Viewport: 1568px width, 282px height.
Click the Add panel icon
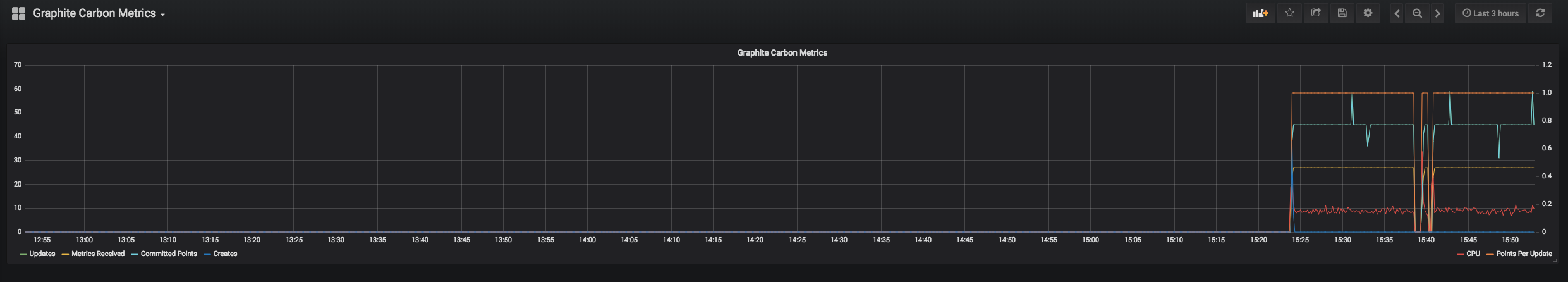1260,13
